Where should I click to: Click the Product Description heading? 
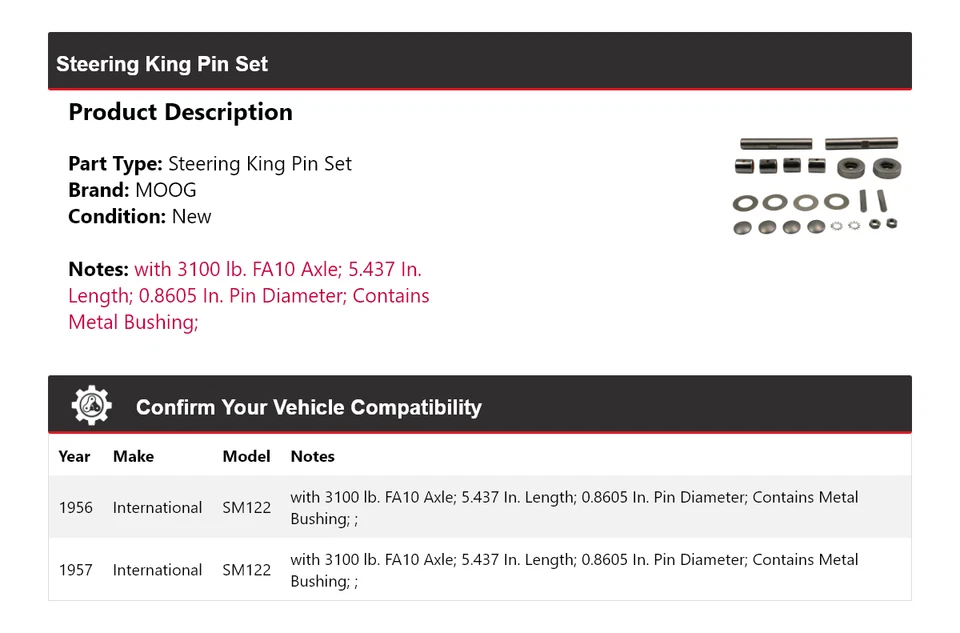[180, 112]
